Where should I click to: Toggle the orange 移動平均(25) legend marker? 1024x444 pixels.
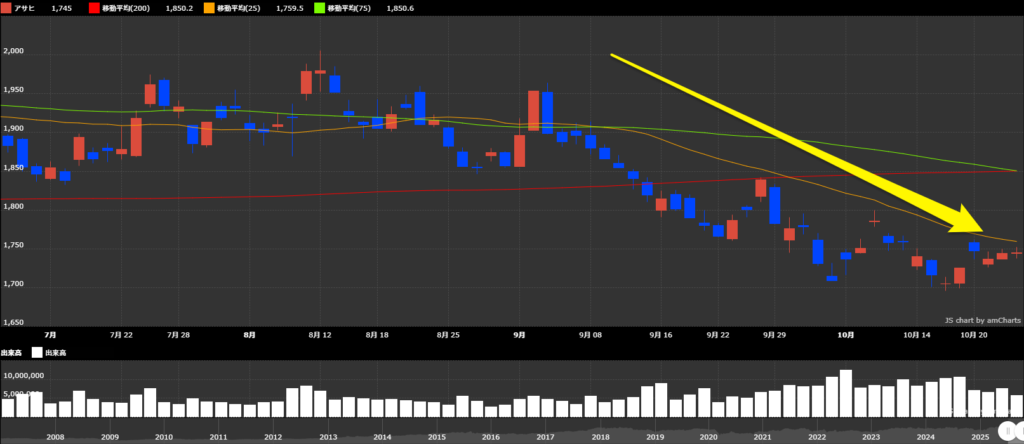(209, 9)
